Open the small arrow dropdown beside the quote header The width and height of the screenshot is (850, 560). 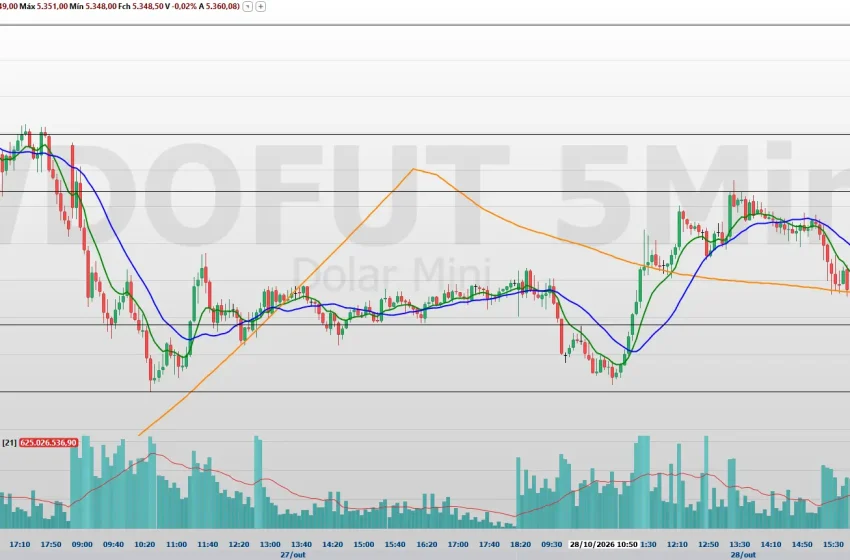tap(248, 7)
